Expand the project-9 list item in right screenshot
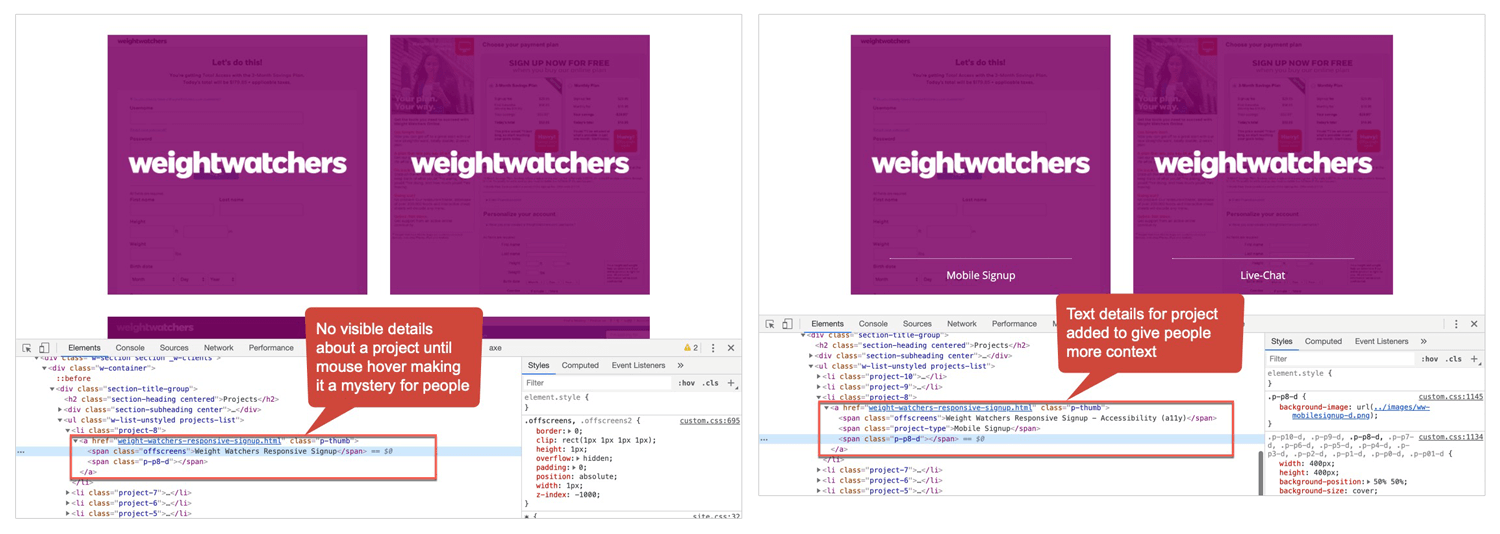Screen dimensions: 1500x534 coord(819,387)
